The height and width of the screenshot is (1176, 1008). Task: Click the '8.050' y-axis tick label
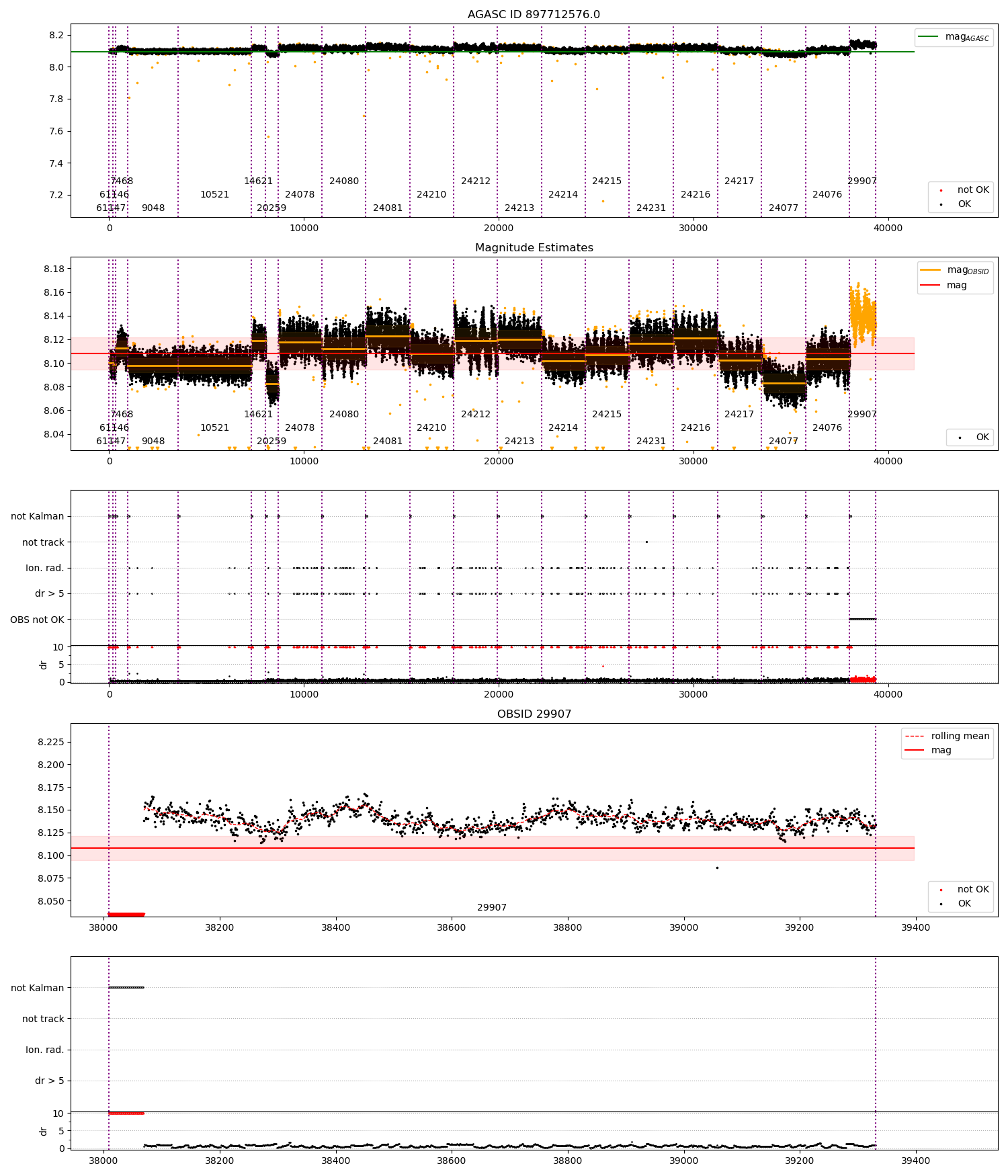(52, 902)
